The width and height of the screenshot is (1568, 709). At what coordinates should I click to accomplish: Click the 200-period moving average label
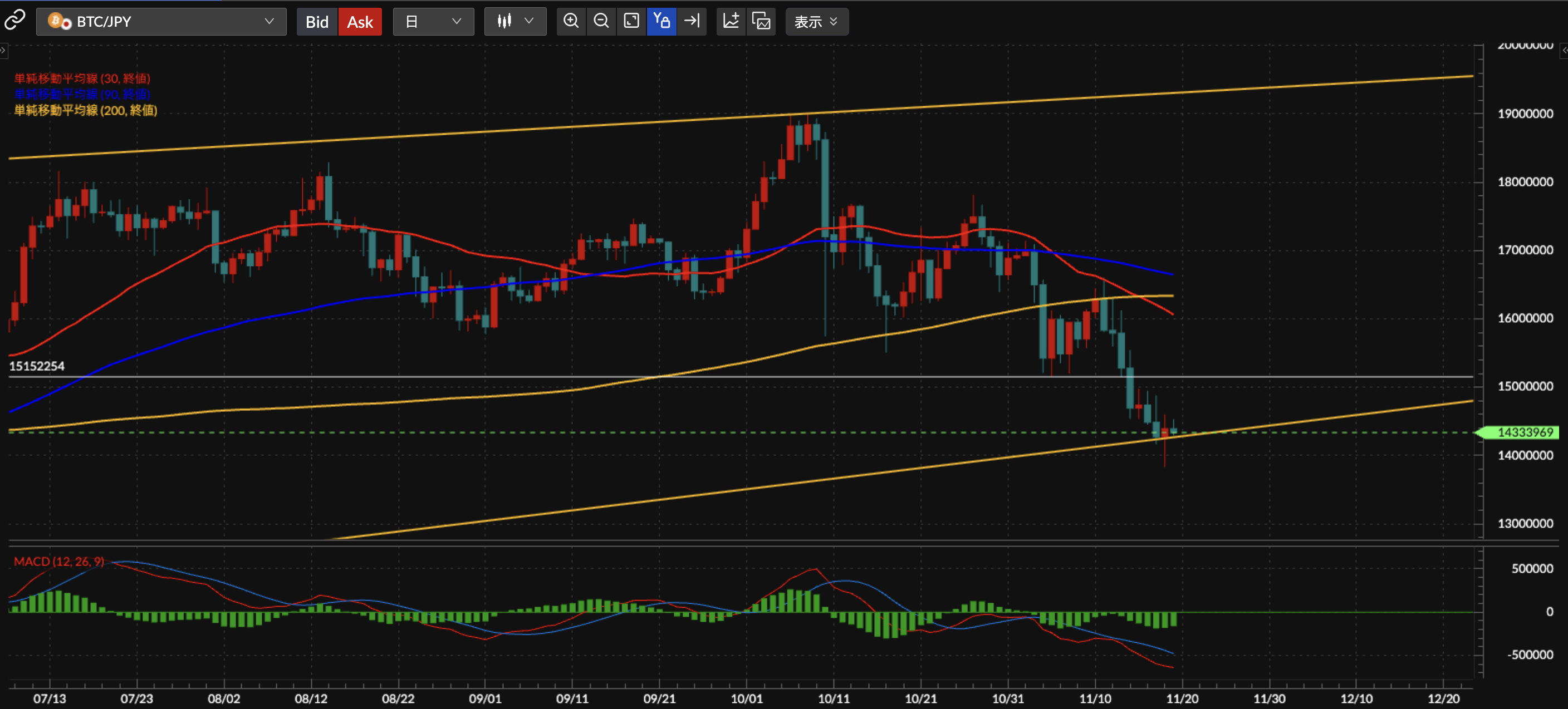click(x=85, y=110)
